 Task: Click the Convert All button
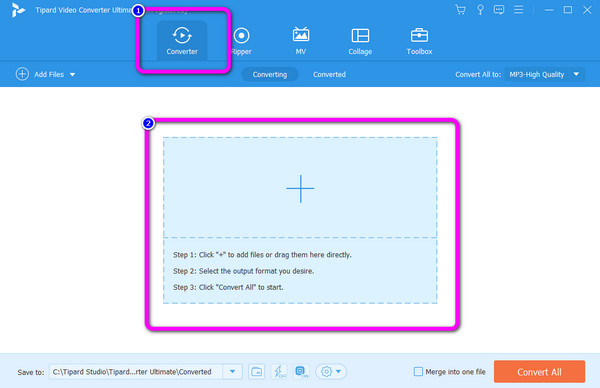(539, 372)
